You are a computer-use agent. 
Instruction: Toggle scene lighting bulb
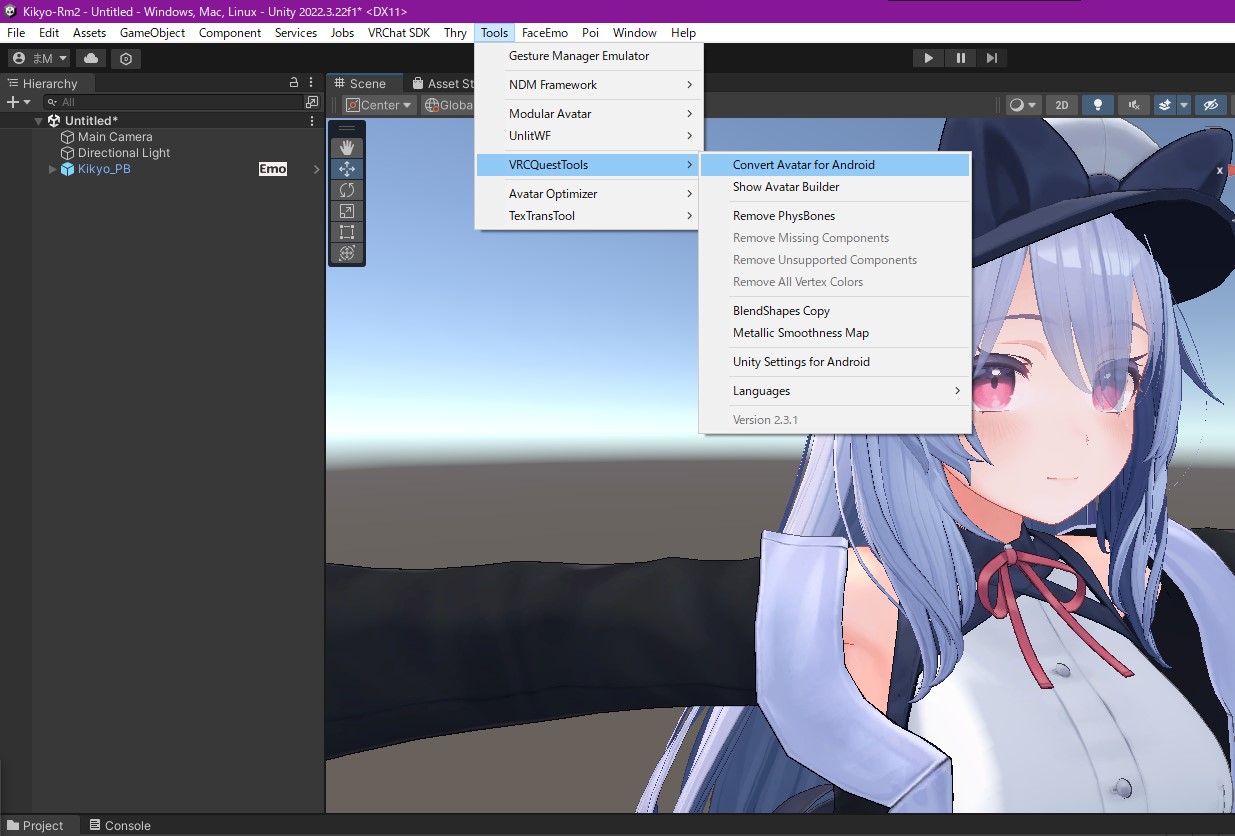pos(1098,105)
